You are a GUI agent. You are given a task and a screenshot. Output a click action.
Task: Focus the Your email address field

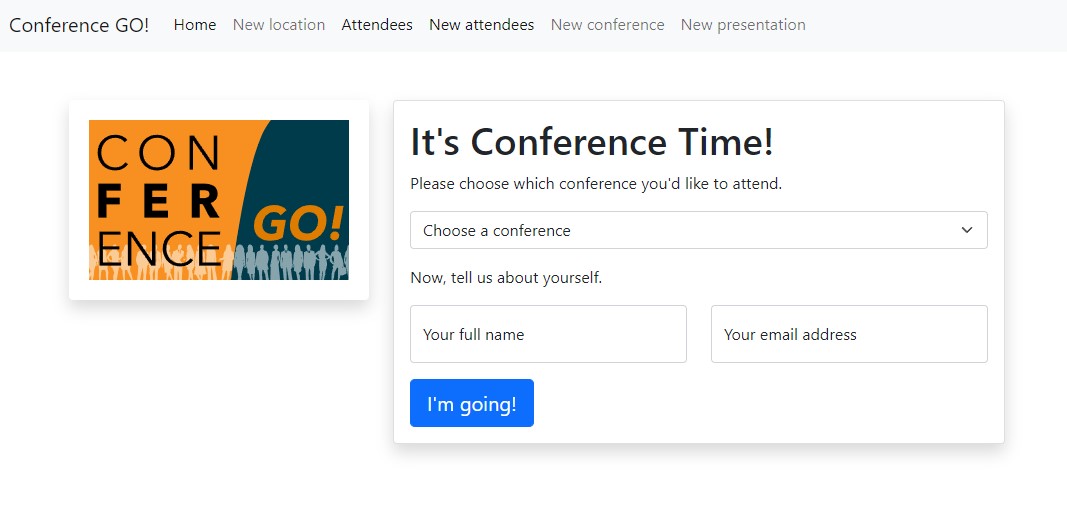coord(849,334)
